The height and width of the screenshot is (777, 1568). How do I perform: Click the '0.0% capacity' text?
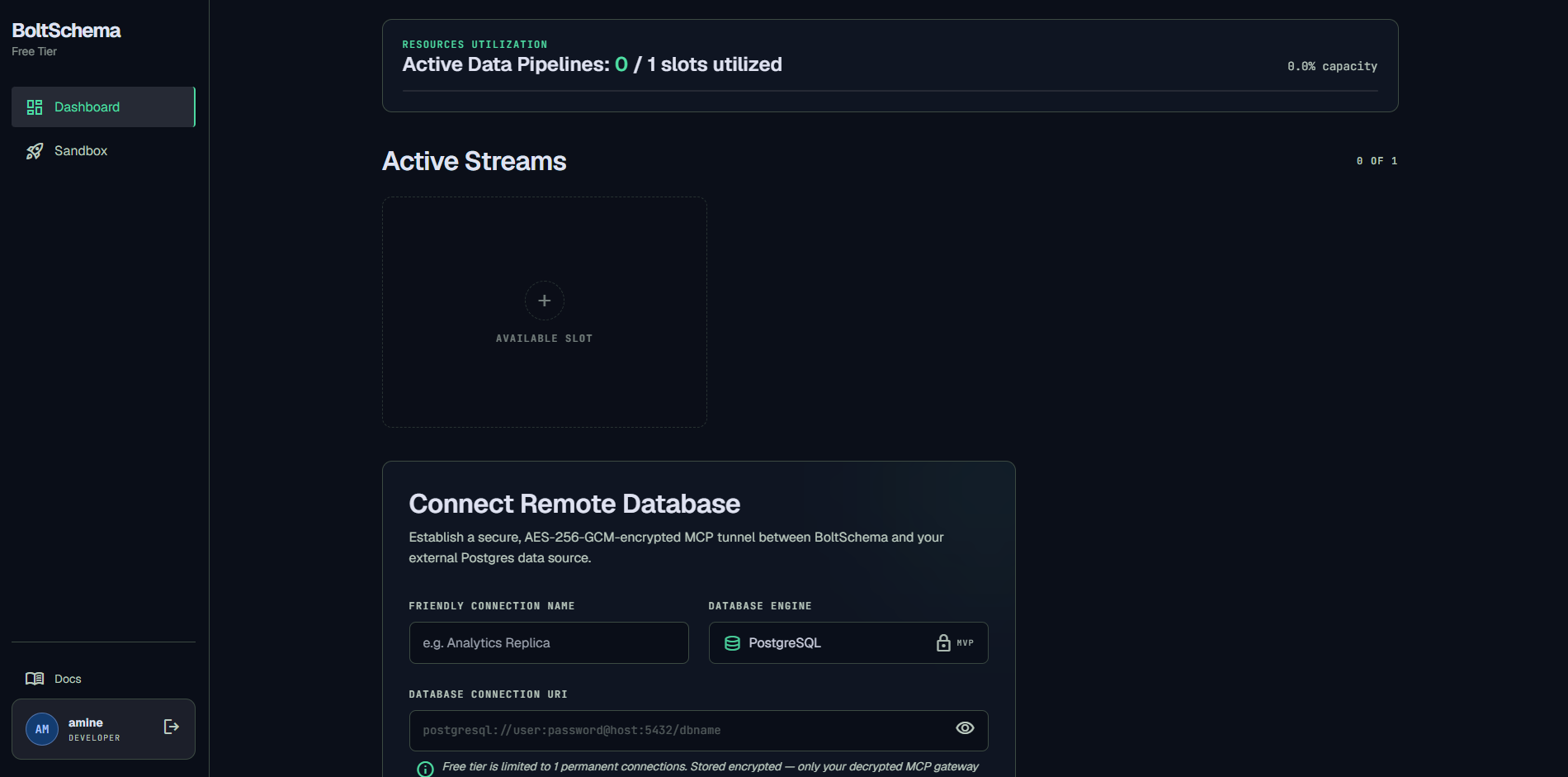1332,66
